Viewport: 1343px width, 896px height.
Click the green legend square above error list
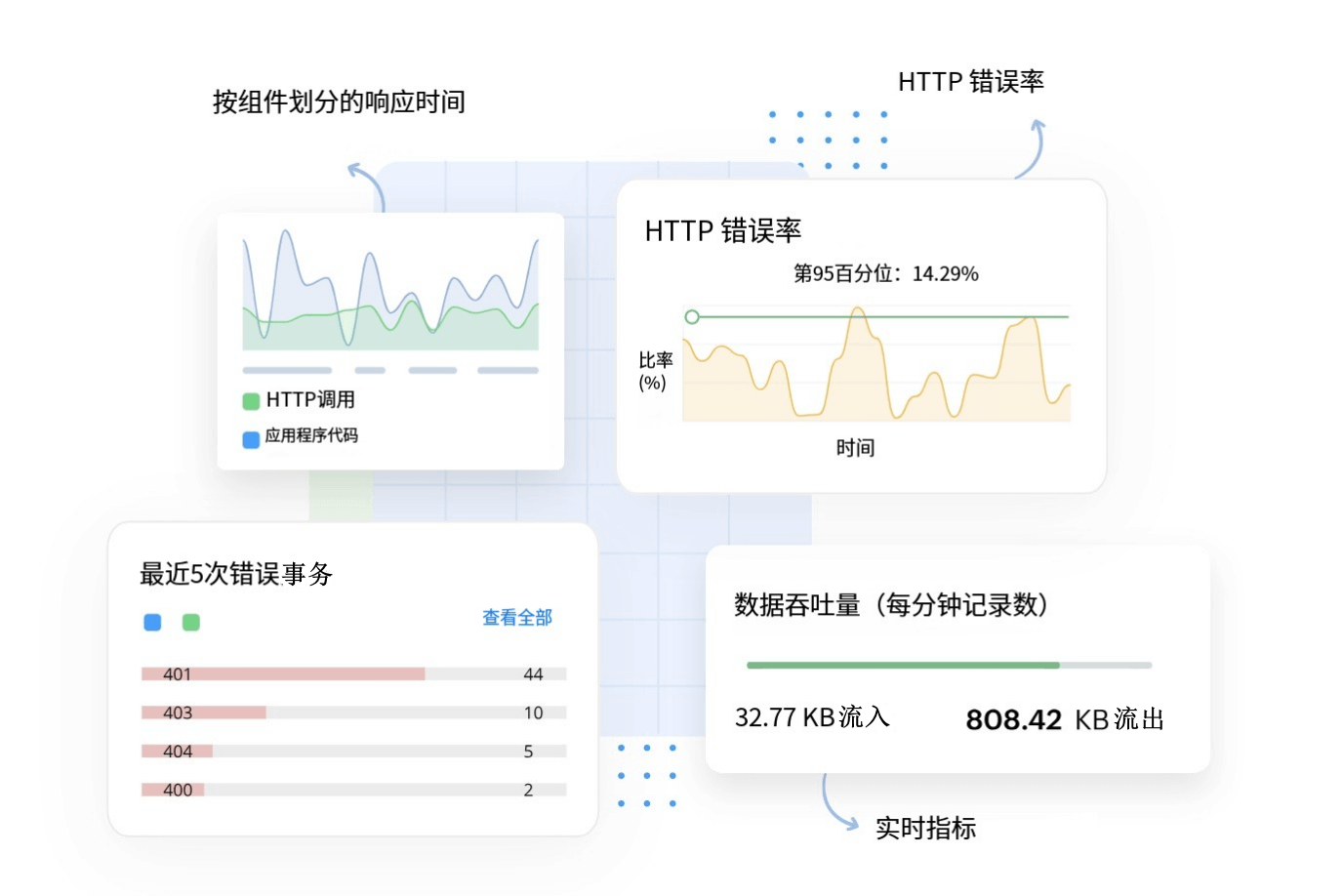coord(191,622)
